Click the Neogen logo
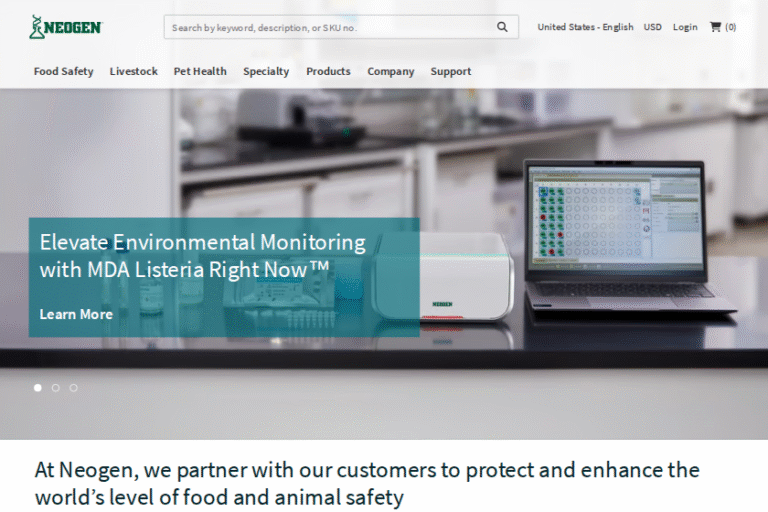The image size is (768, 512). [x=65, y=27]
